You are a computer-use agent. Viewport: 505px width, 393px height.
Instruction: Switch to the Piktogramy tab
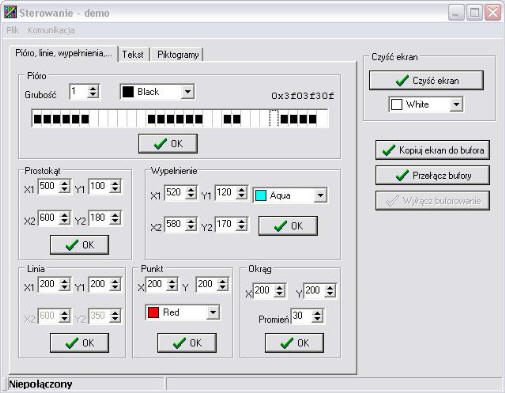click(x=178, y=54)
